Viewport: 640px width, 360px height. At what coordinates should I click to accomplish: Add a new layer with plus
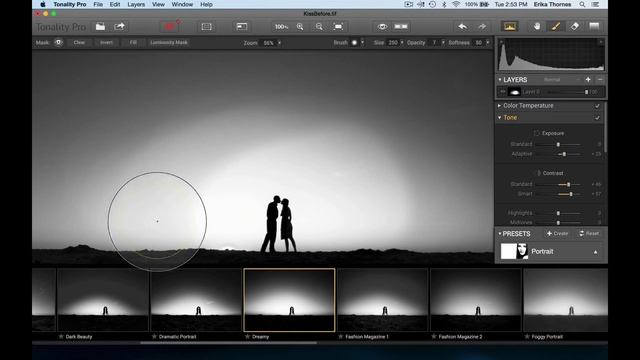(x=588, y=80)
